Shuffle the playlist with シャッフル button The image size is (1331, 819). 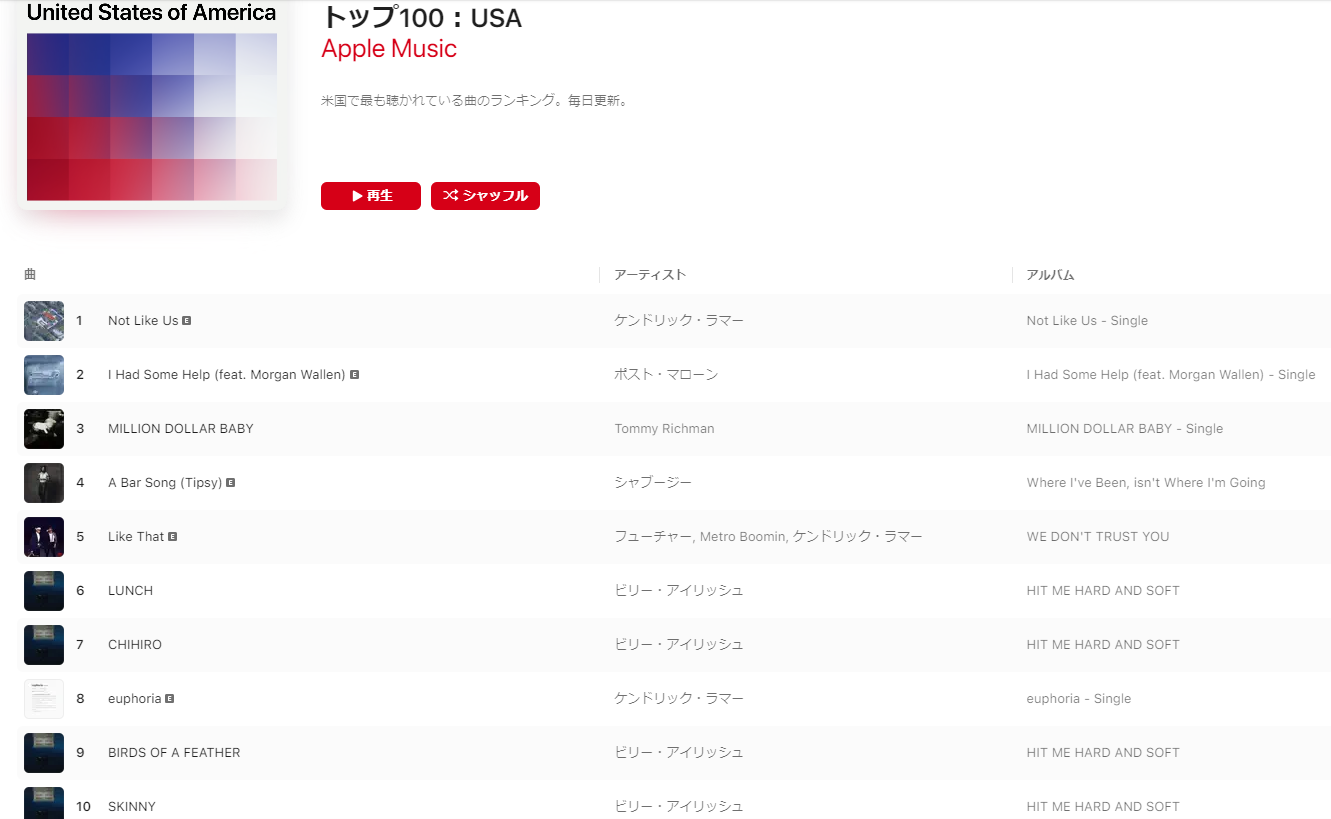click(x=485, y=196)
